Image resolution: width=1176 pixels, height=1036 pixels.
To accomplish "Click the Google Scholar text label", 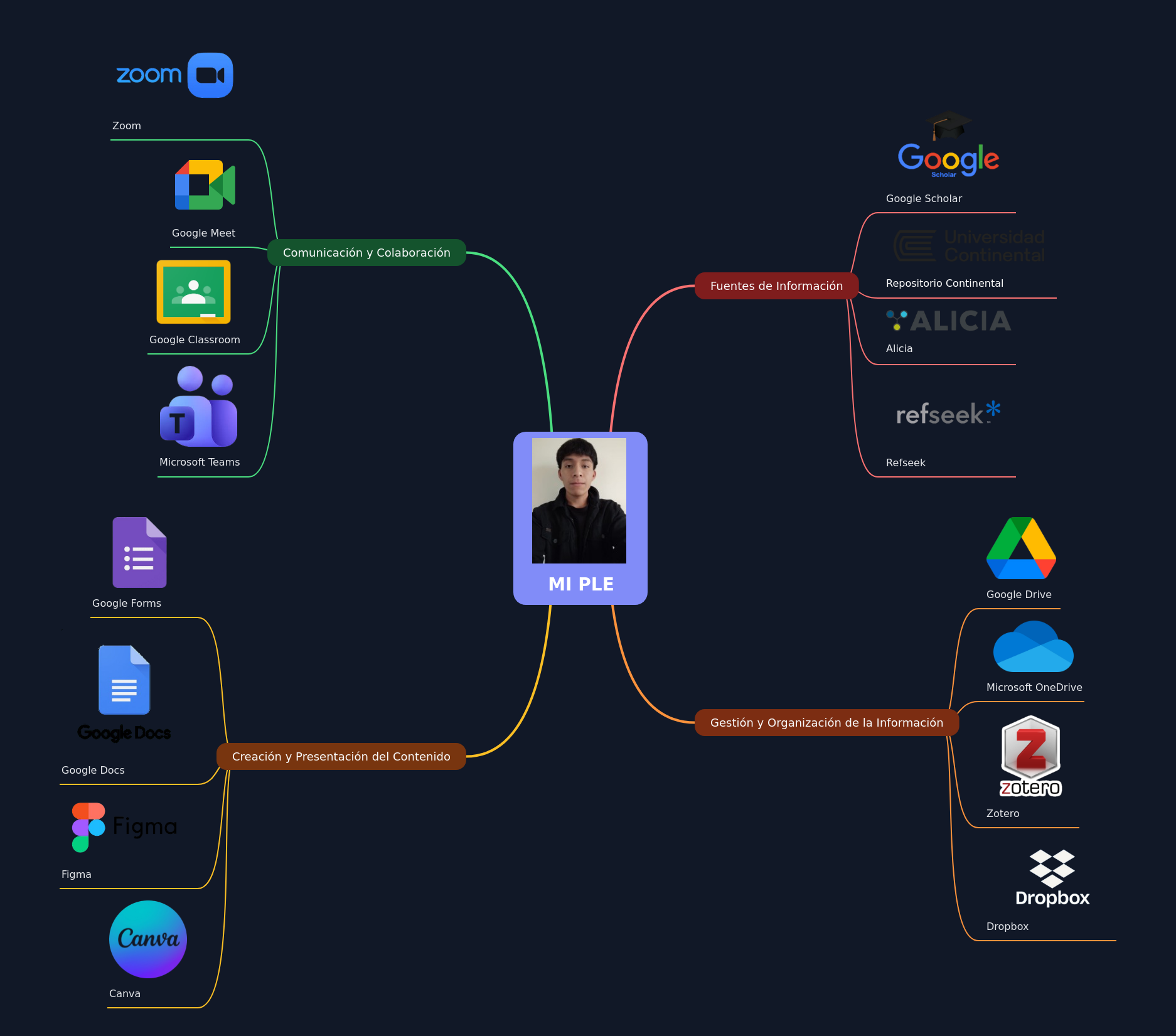I will 924,198.
